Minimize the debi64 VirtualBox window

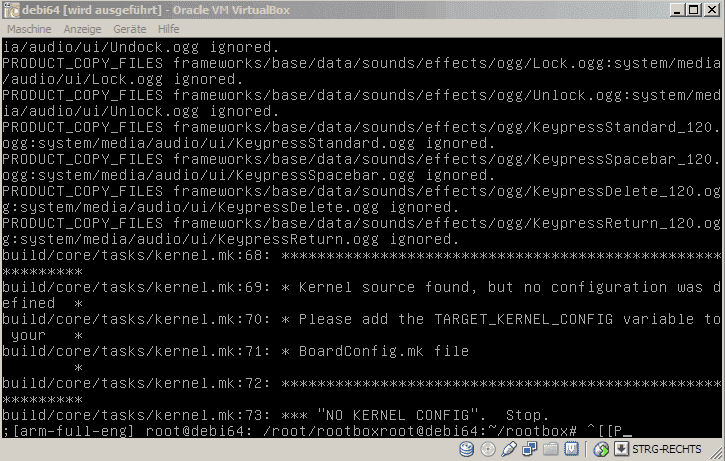[x=677, y=10]
